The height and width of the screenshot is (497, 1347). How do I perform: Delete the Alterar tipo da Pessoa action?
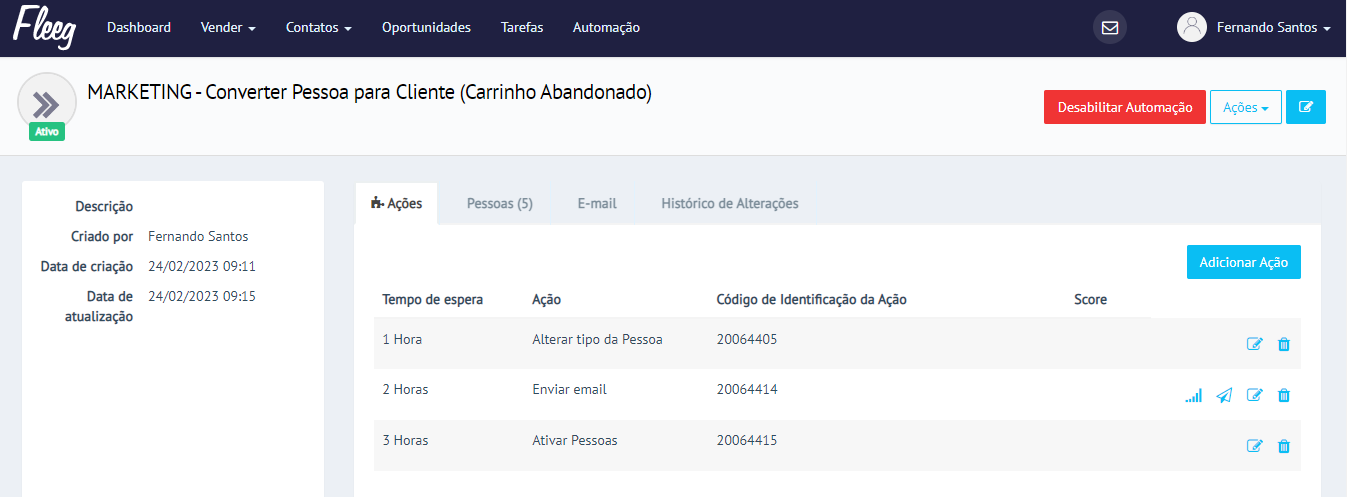[1284, 344]
